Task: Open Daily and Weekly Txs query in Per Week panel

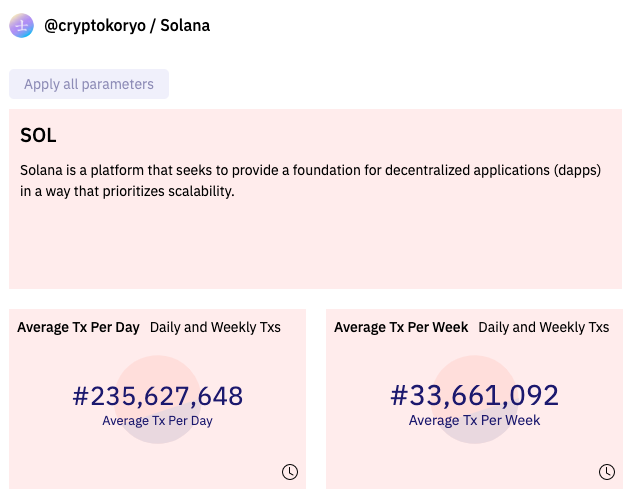Action: click(543, 327)
